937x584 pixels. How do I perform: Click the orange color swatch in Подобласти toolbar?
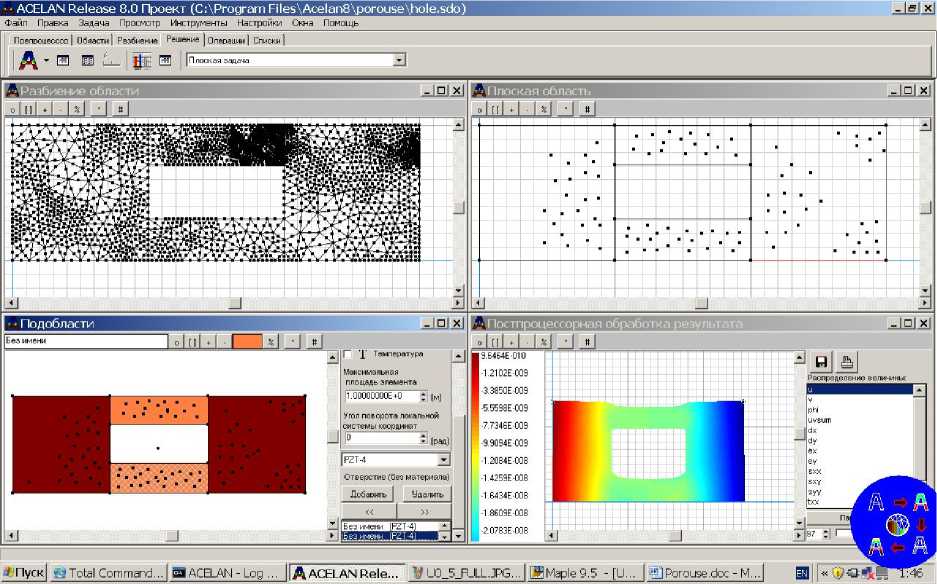[x=247, y=341]
